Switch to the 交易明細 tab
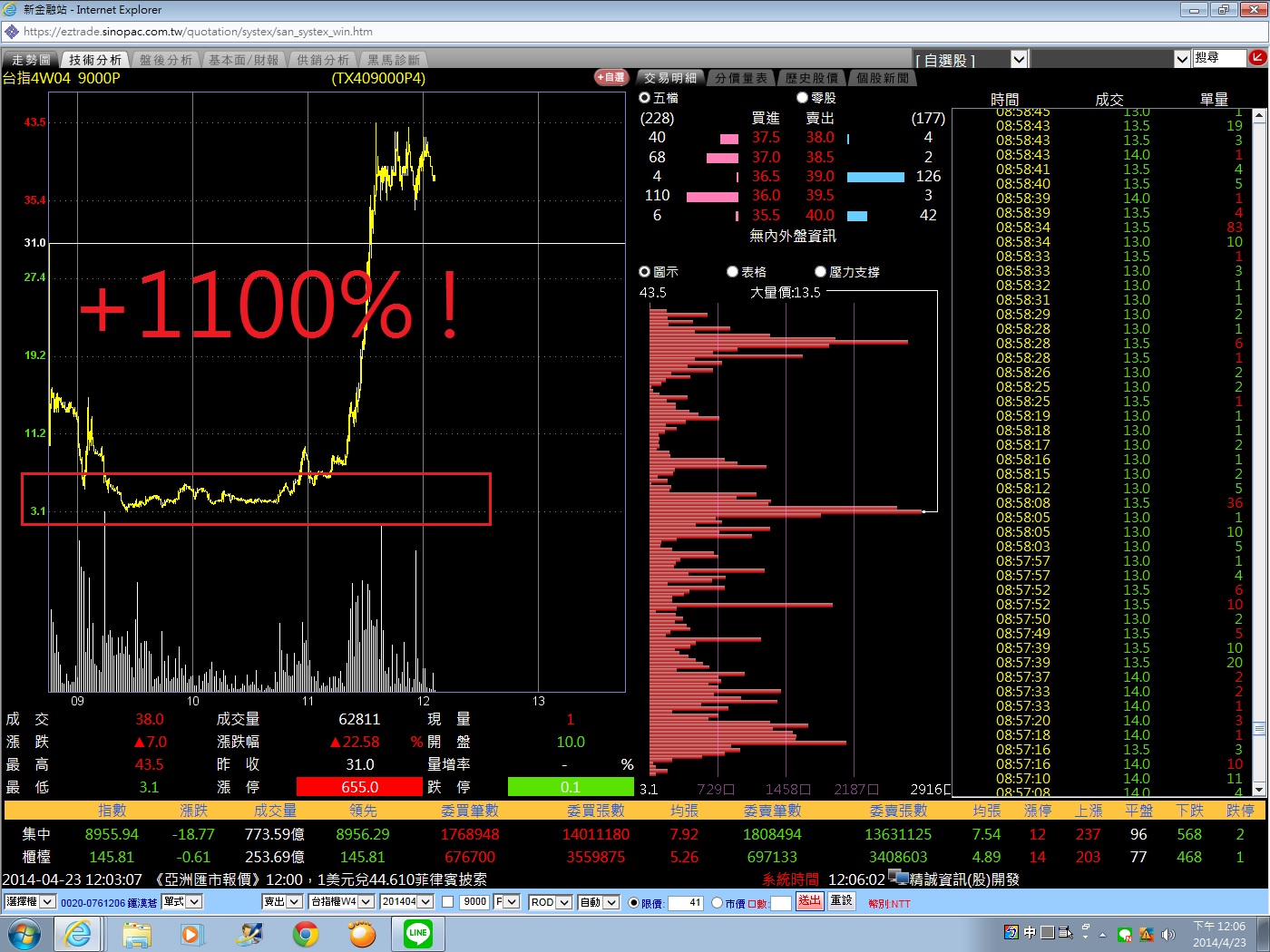Viewport: 1270px width, 952px height. [x=670, y=78]
